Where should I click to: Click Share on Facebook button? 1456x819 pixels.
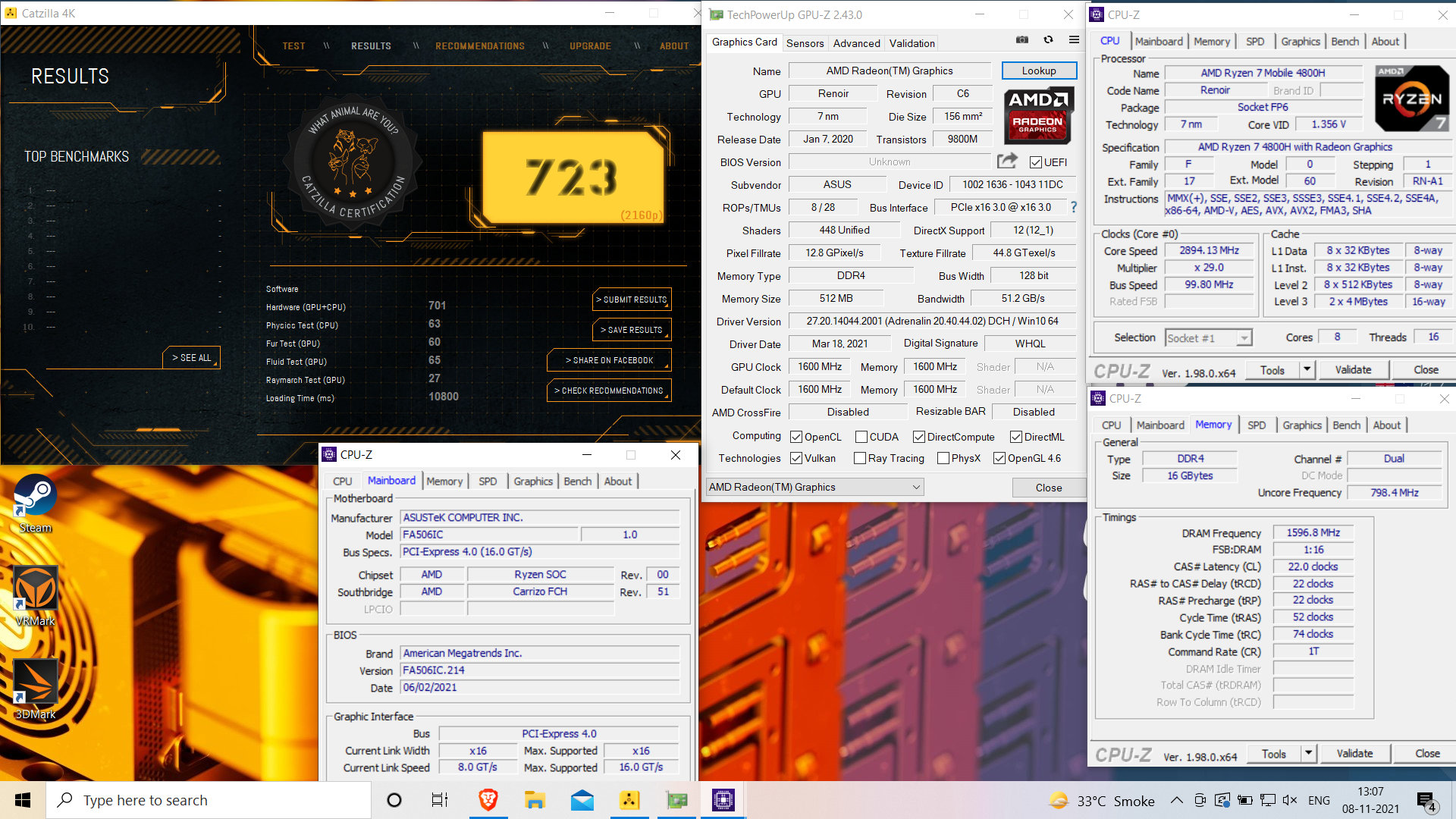pos(609,360)
